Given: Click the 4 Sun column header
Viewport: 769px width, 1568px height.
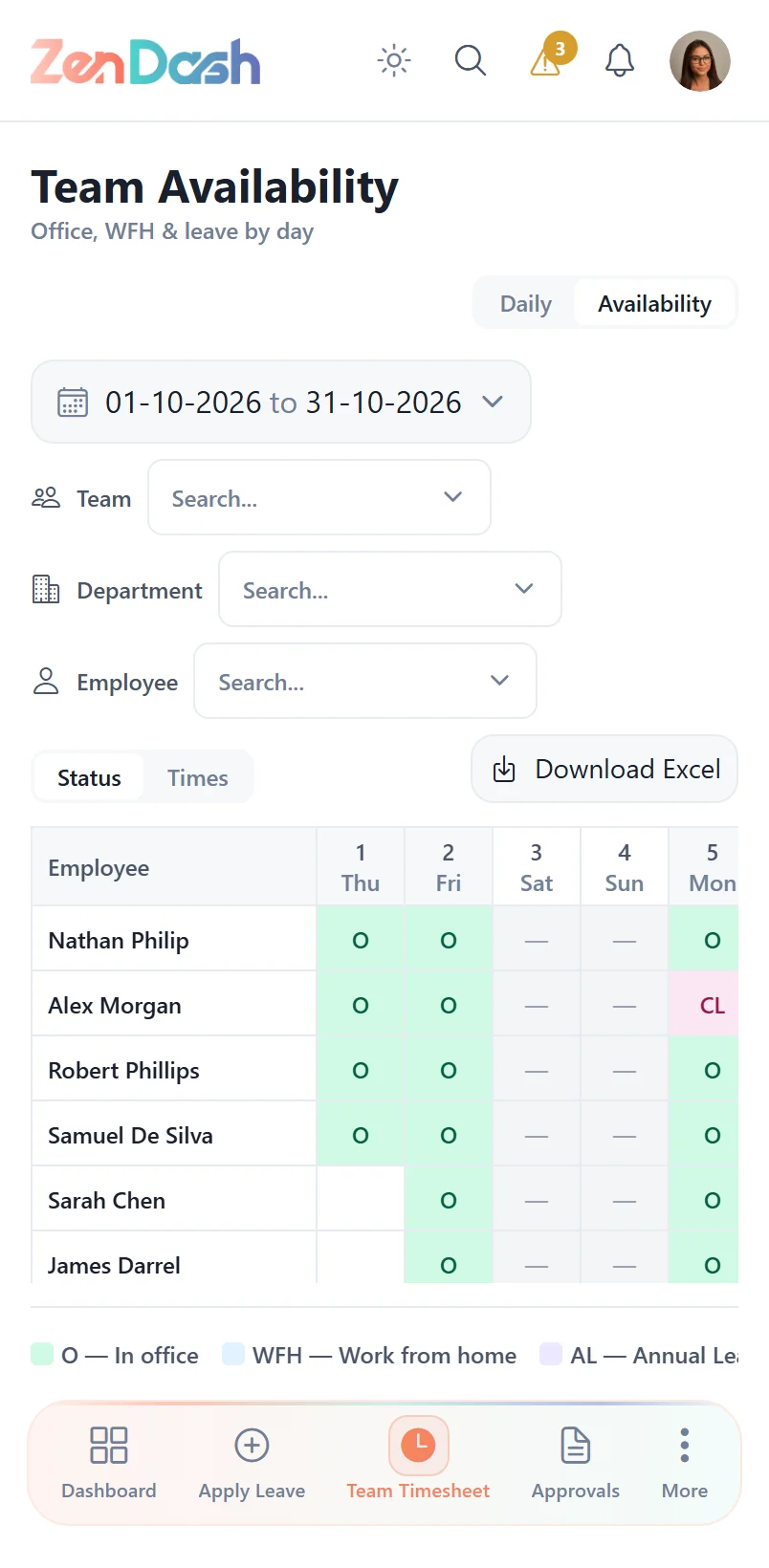Looking at the screenshot, I should point(625,867).
